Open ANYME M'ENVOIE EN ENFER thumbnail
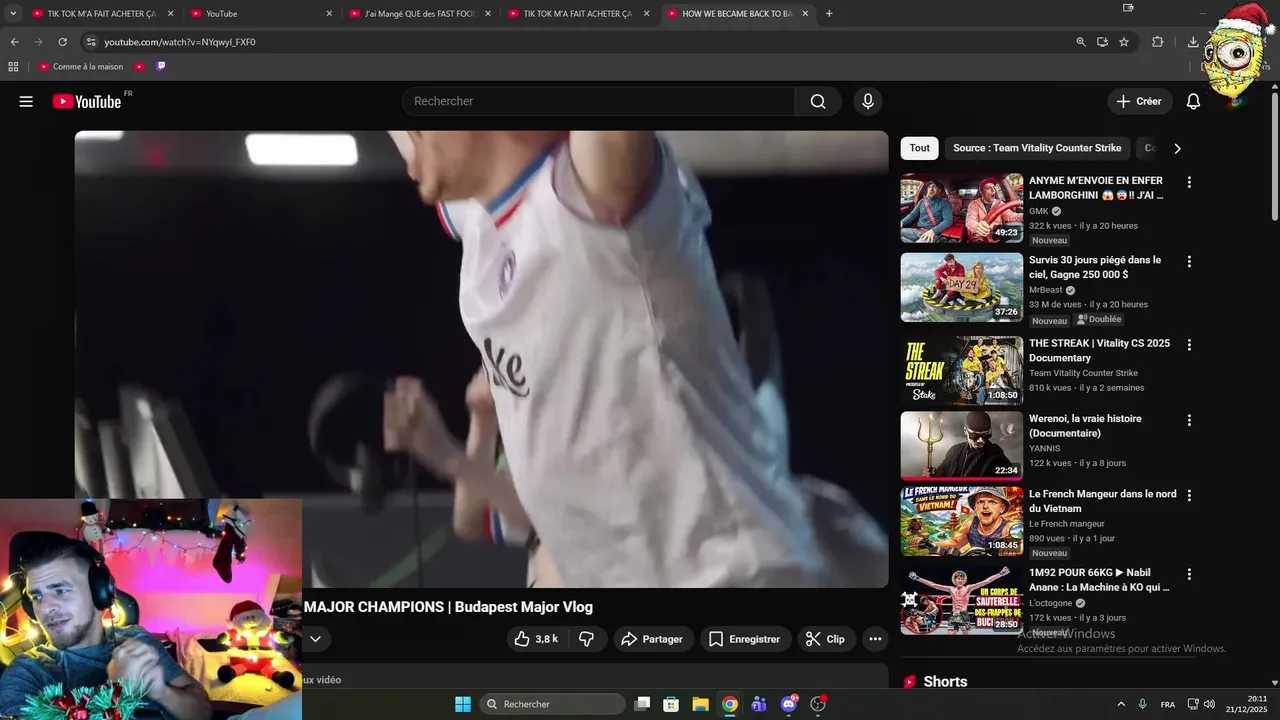This screenshot has height=720, width=1280. 962,208
